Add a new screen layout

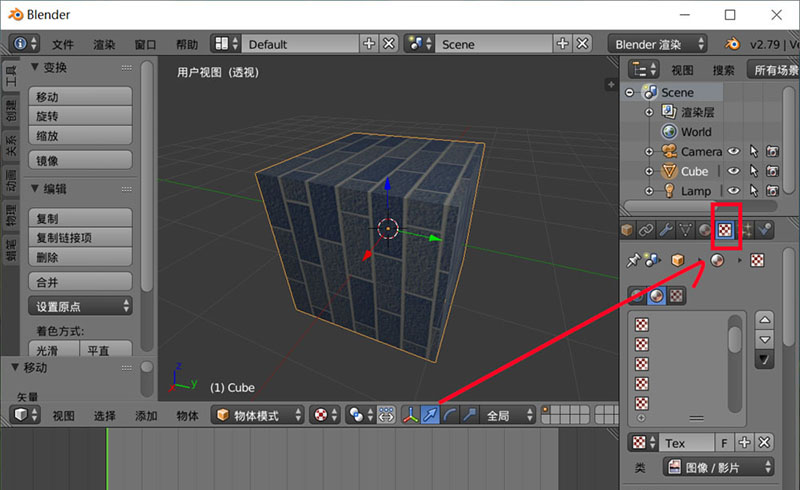click(369, 44)
